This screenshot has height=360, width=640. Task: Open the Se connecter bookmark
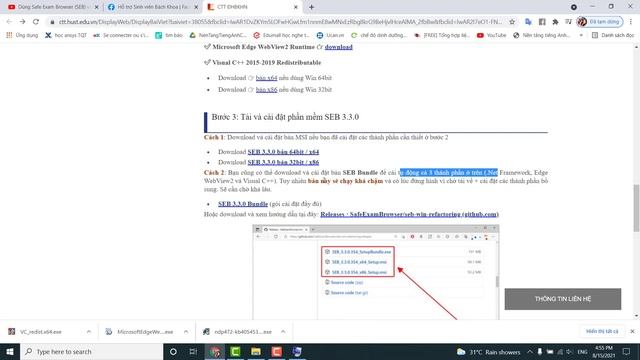coord(121,35)
